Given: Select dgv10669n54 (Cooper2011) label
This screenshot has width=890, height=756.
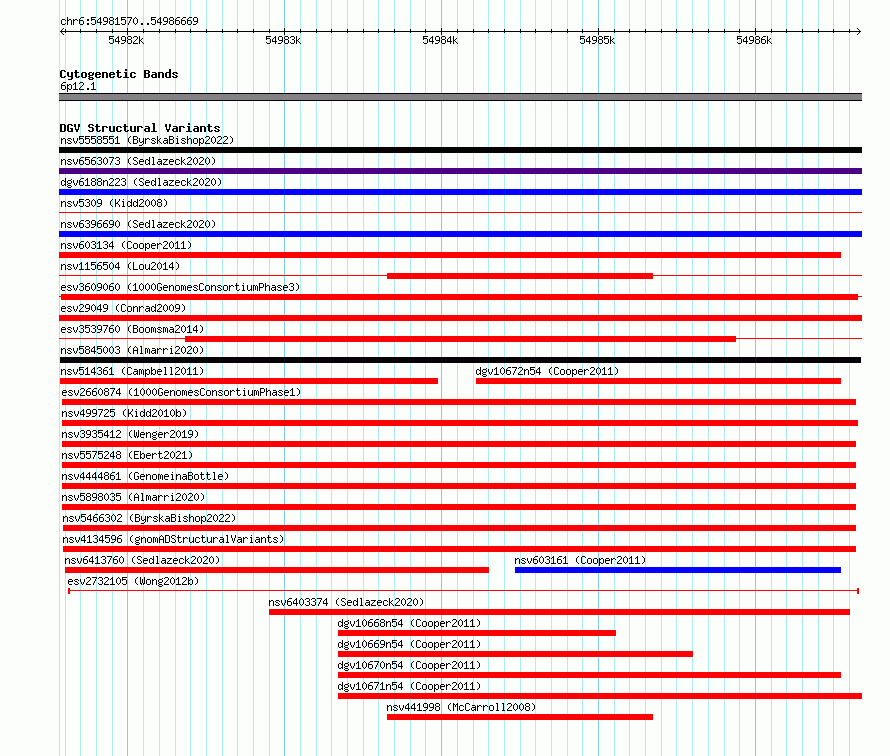Looking at the screenshot, I should (409, 644).
